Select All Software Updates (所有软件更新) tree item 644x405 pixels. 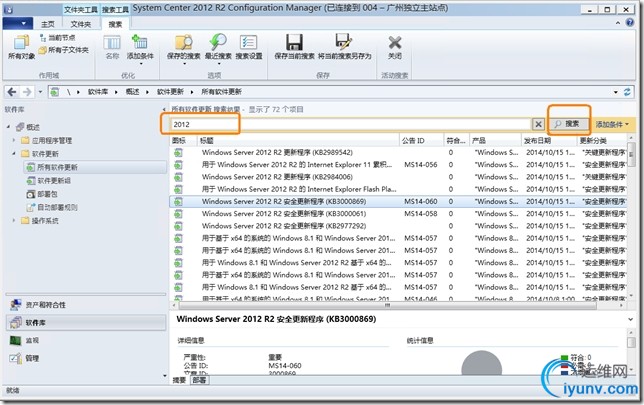click(95, 167)
